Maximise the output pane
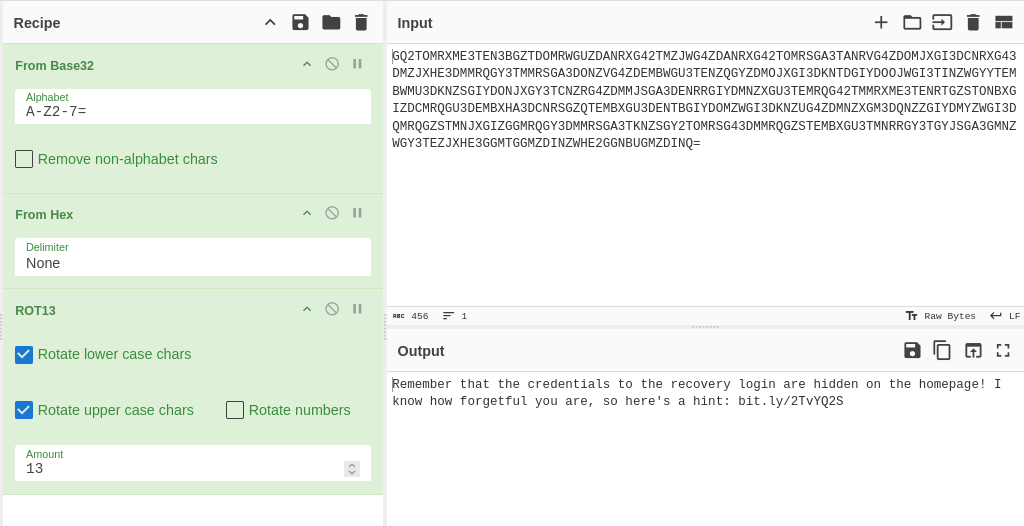This screenshot has height=526, width=1024. 1003,350
